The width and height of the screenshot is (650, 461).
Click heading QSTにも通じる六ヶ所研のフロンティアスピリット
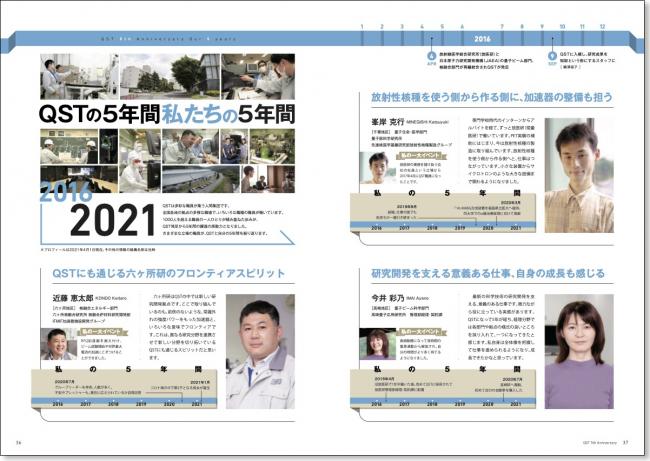pyautogui.click(x=169, y=273)
